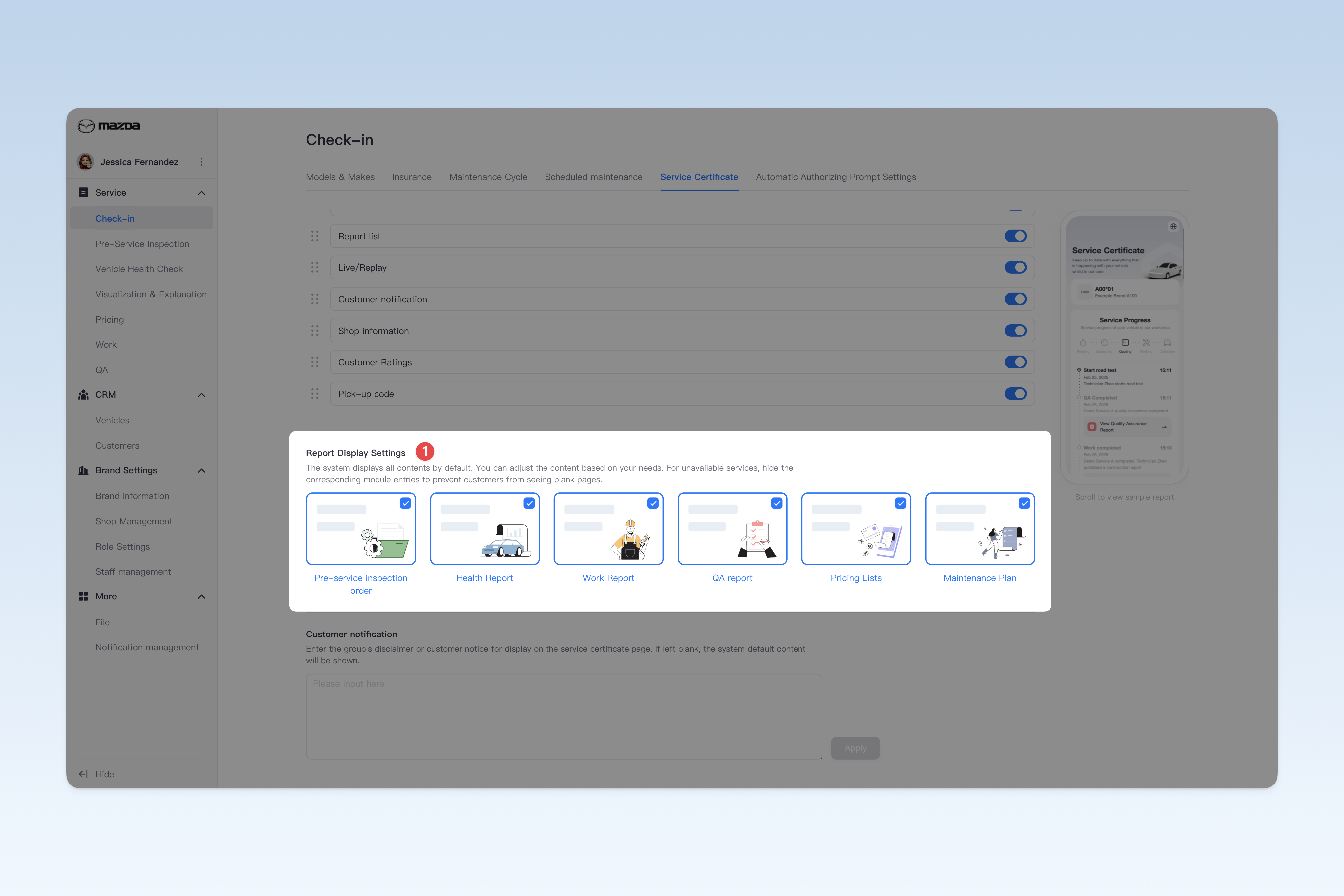This screenshot has height=896, width=1344.
Task: Grab the drag handle for the Report list row
Action: tap(315, 236)
